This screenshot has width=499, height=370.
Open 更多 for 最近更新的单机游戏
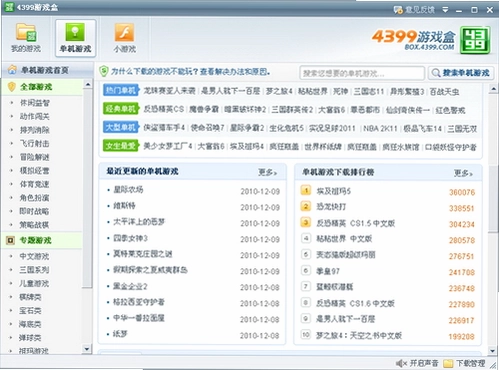pyautogui.click(x=267, y=172)
